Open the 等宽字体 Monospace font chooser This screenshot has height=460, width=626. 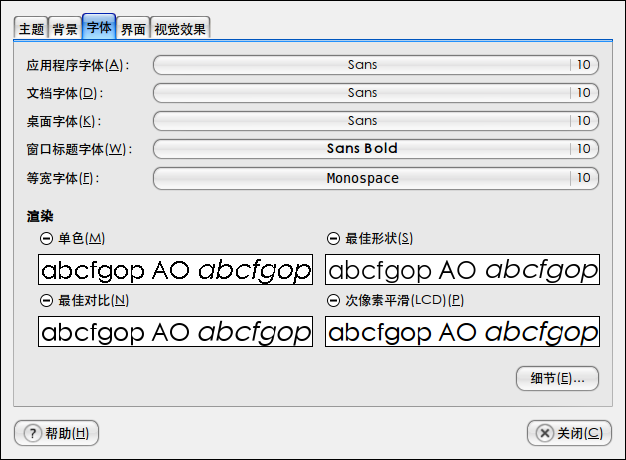click(376, 178)
